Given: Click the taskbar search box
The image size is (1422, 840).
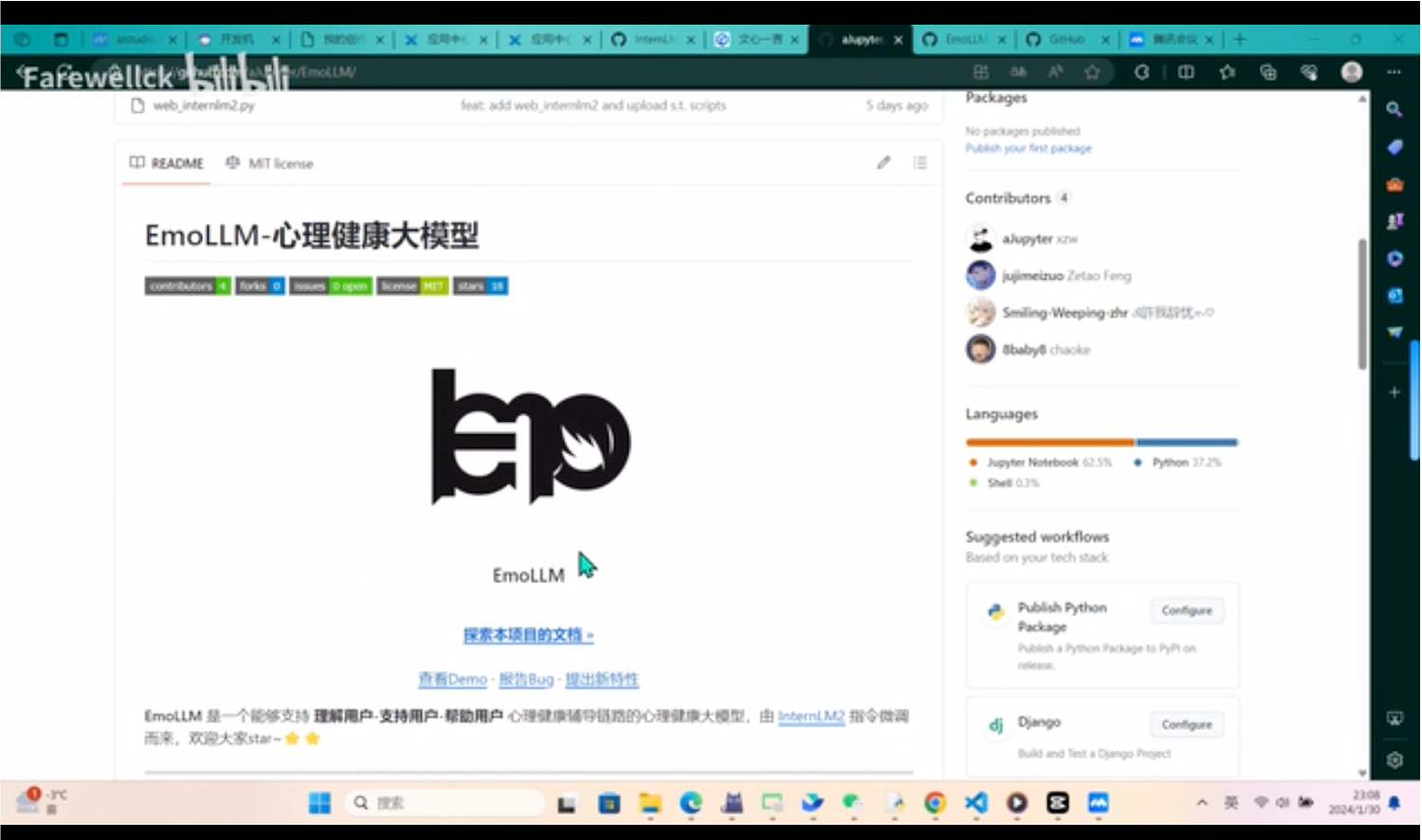Looking at the screenshot, I should (446, 803).
